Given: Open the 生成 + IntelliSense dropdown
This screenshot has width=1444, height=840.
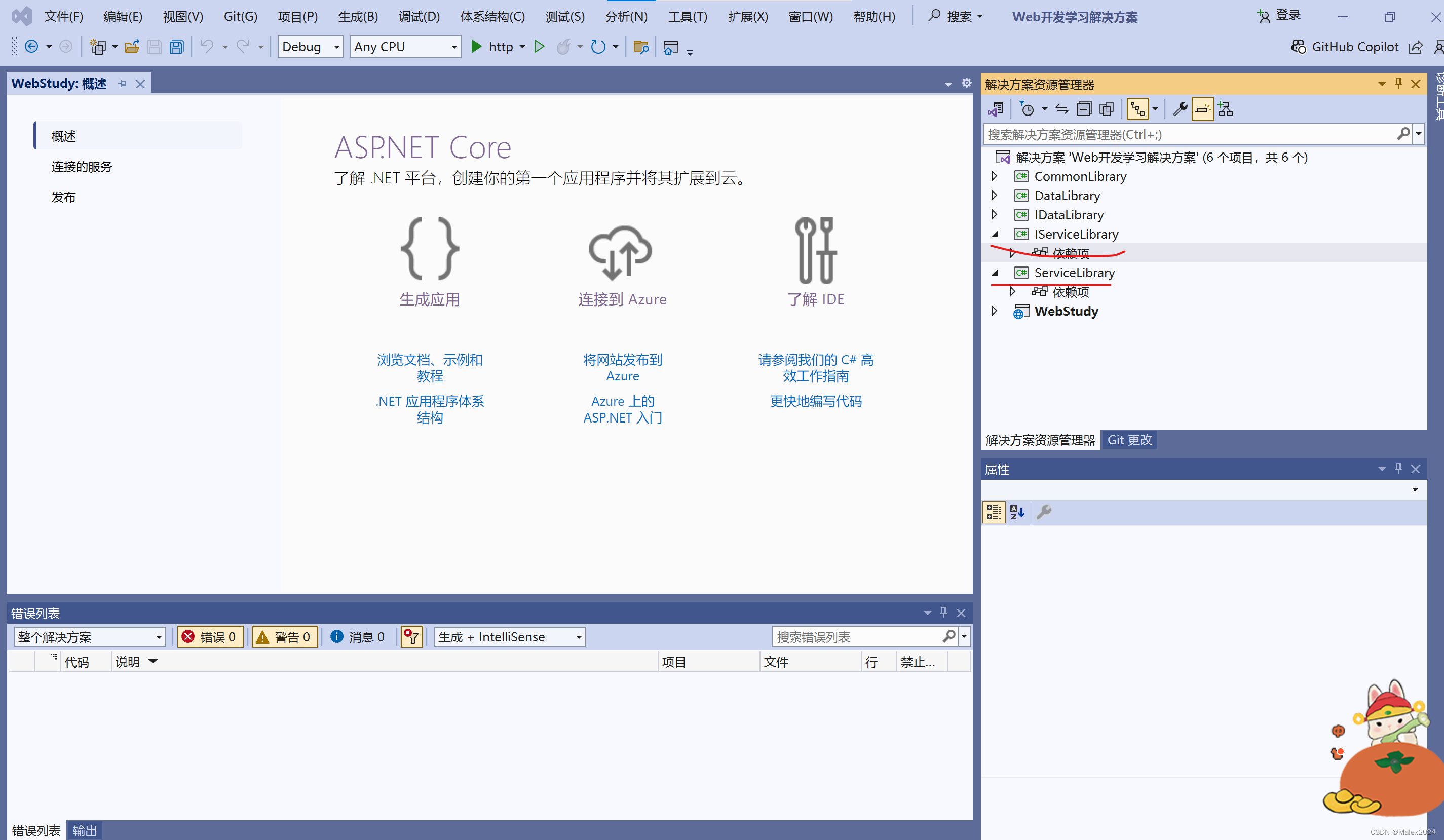Looking at the screenshot, I should pyautogui.click(x=509, y=637).
